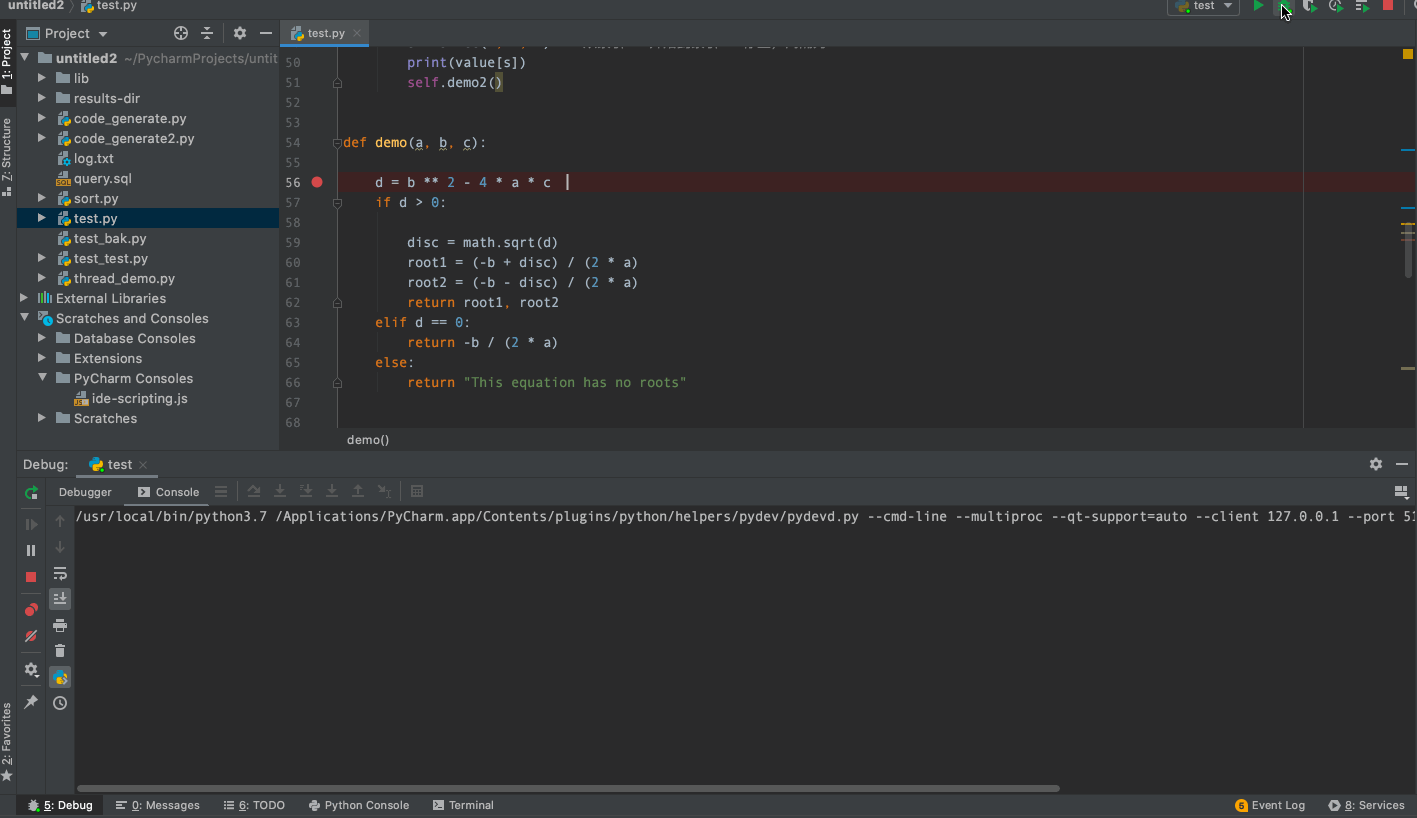
Task: Collapse Scratches and Consoles node
Action: 25,318
